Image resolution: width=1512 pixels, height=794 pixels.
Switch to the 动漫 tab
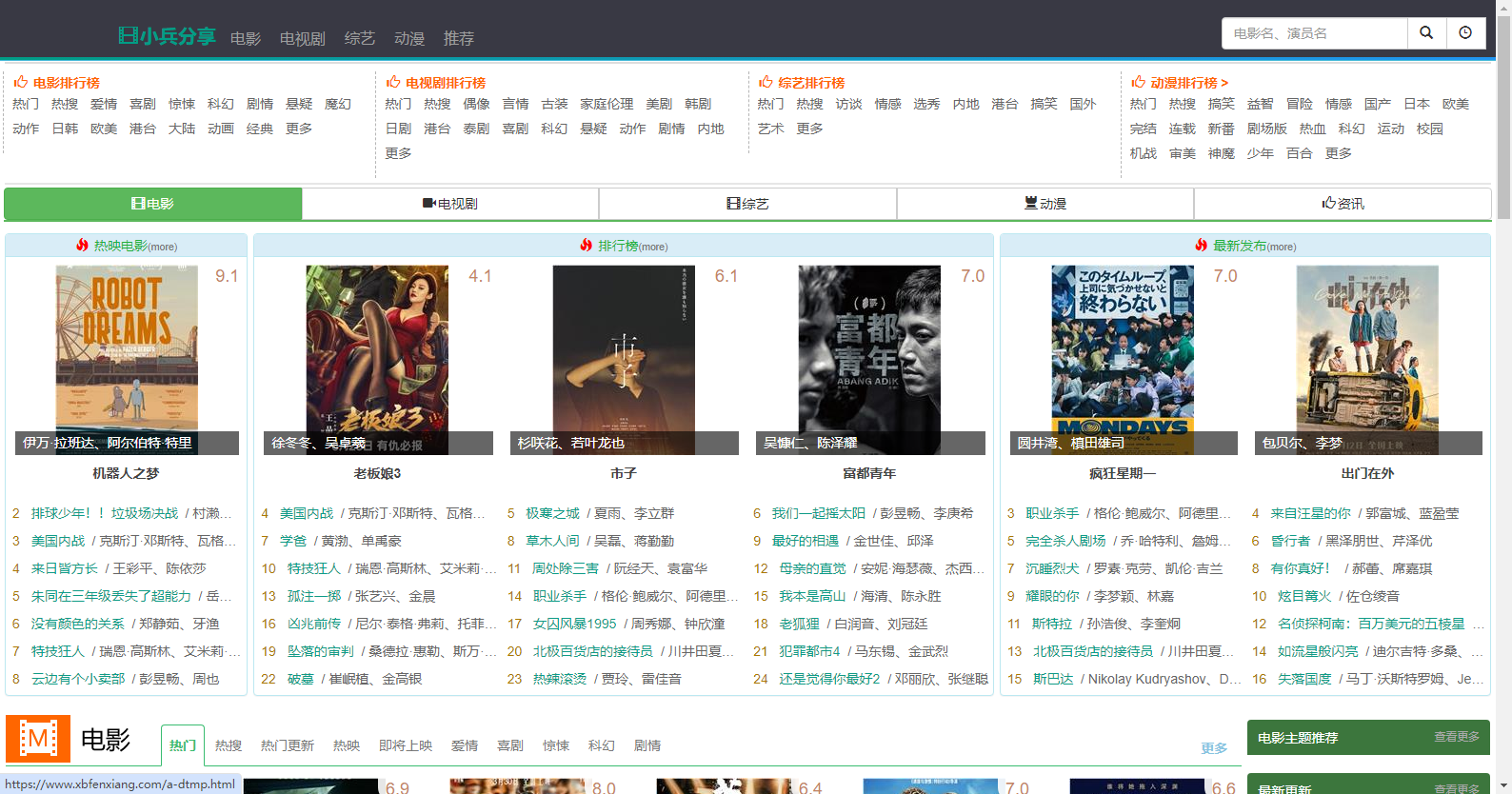tap(1045, 204)
